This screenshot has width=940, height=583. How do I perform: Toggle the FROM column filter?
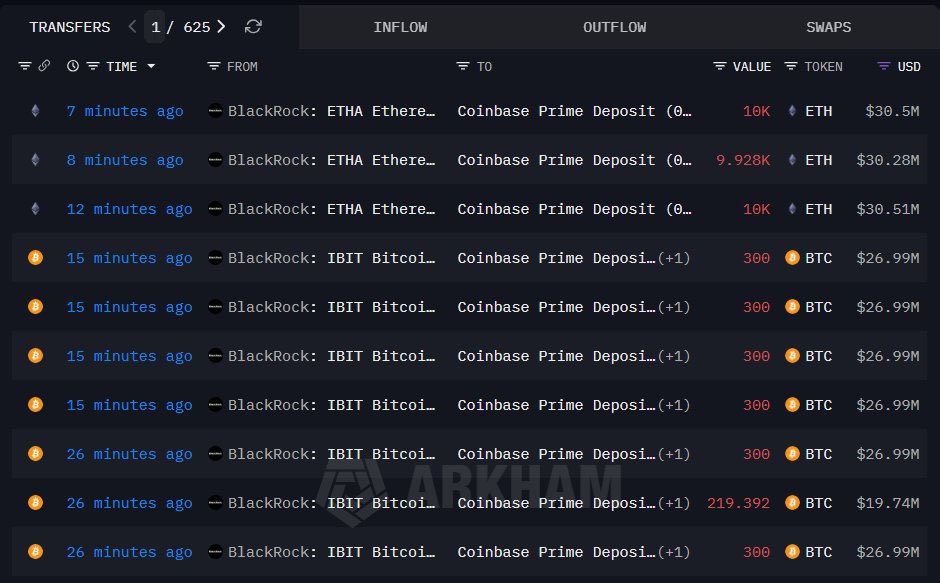click(x=215, y=66)
